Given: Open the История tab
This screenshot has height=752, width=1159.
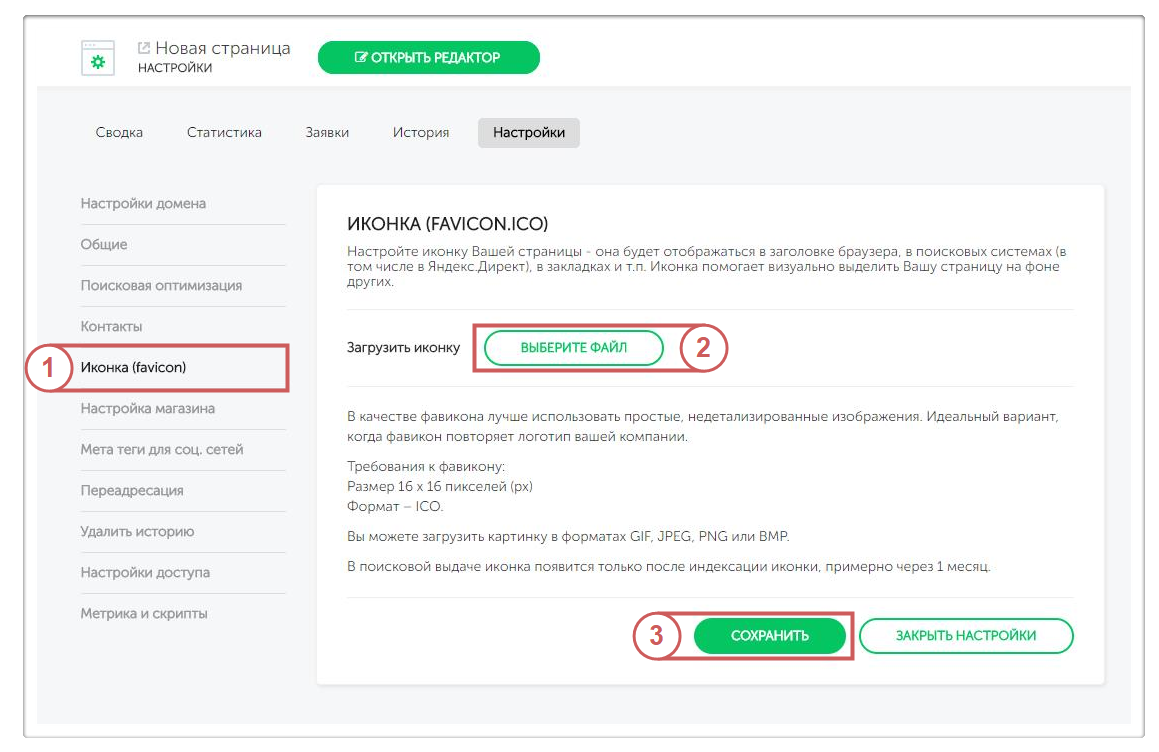Looking at the screenshot, I should coord(420,132).
